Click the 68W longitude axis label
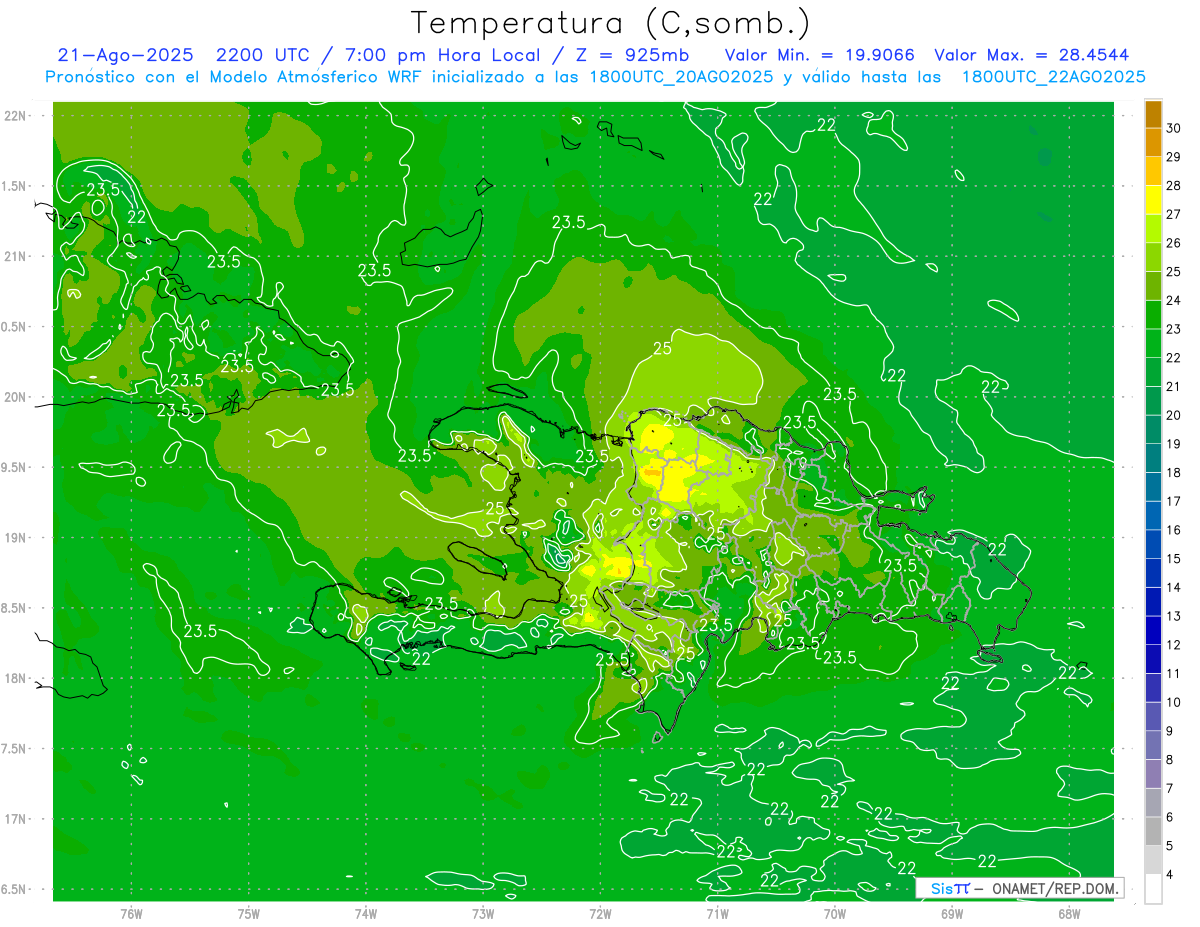Image resolution: width=1200 pixels, height=927 pixels. coord(1069,913)
